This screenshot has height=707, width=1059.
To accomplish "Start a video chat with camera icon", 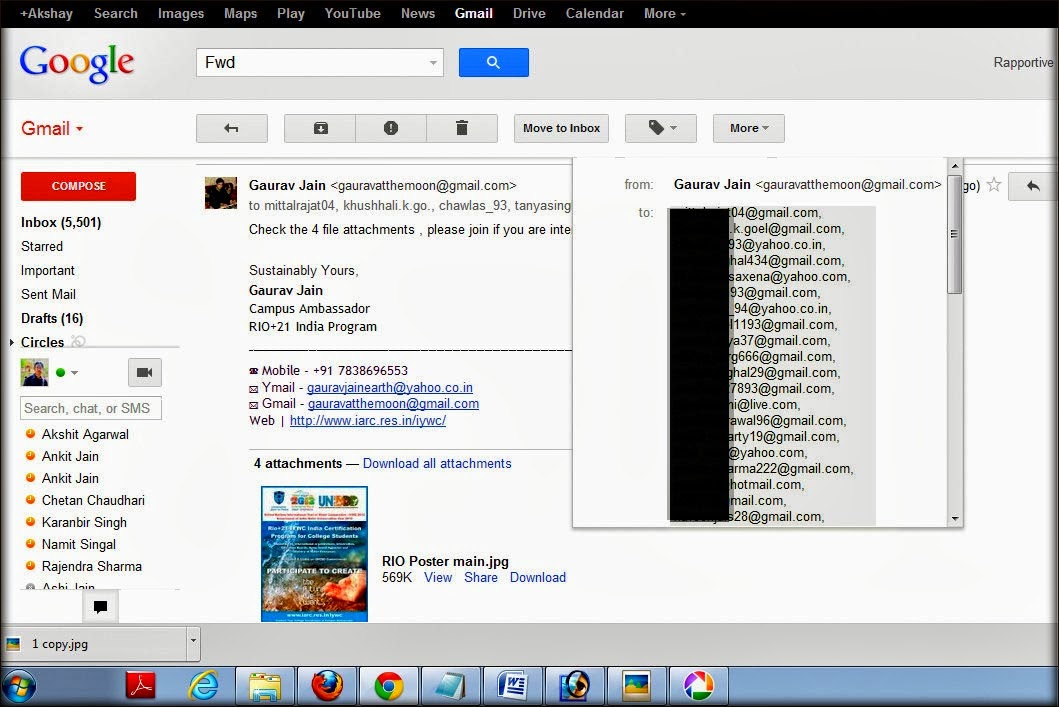I will (144, 372).
